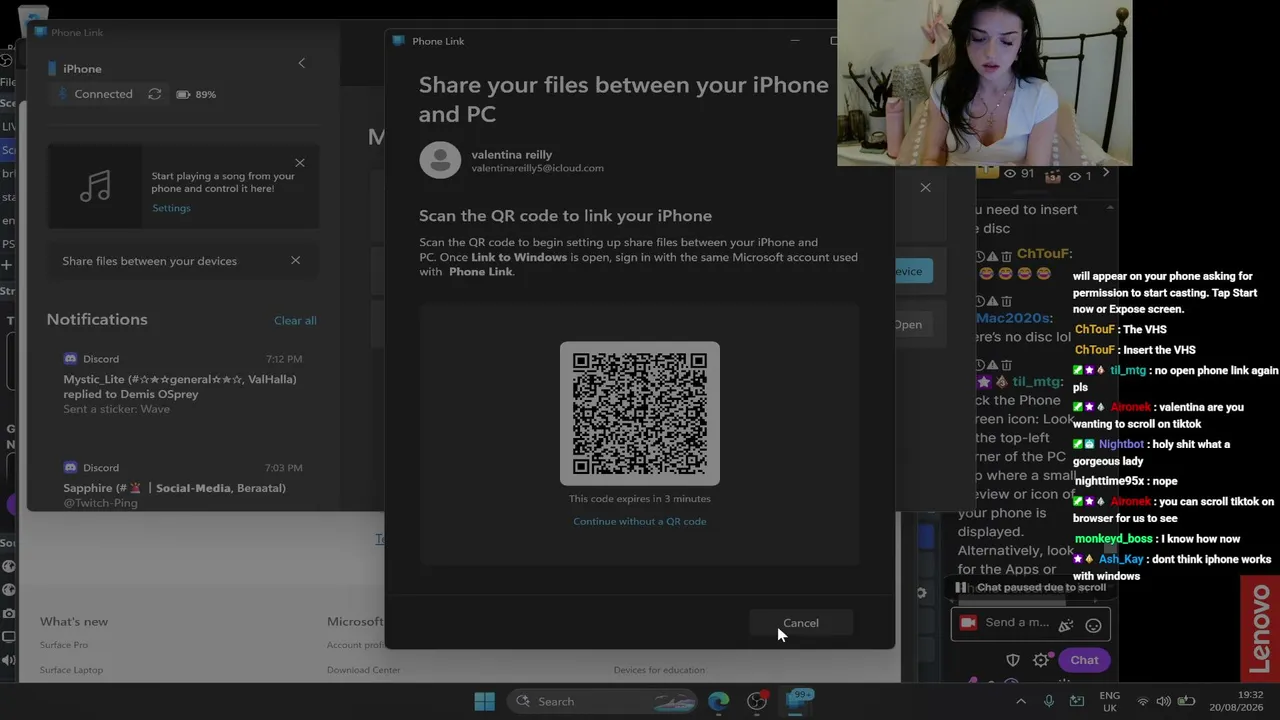The height and width of the screenshot is (720, 1280).
Task: Click the Bluetooth Connected status icon
Action: pyautogui.click(x=62, y=94)
